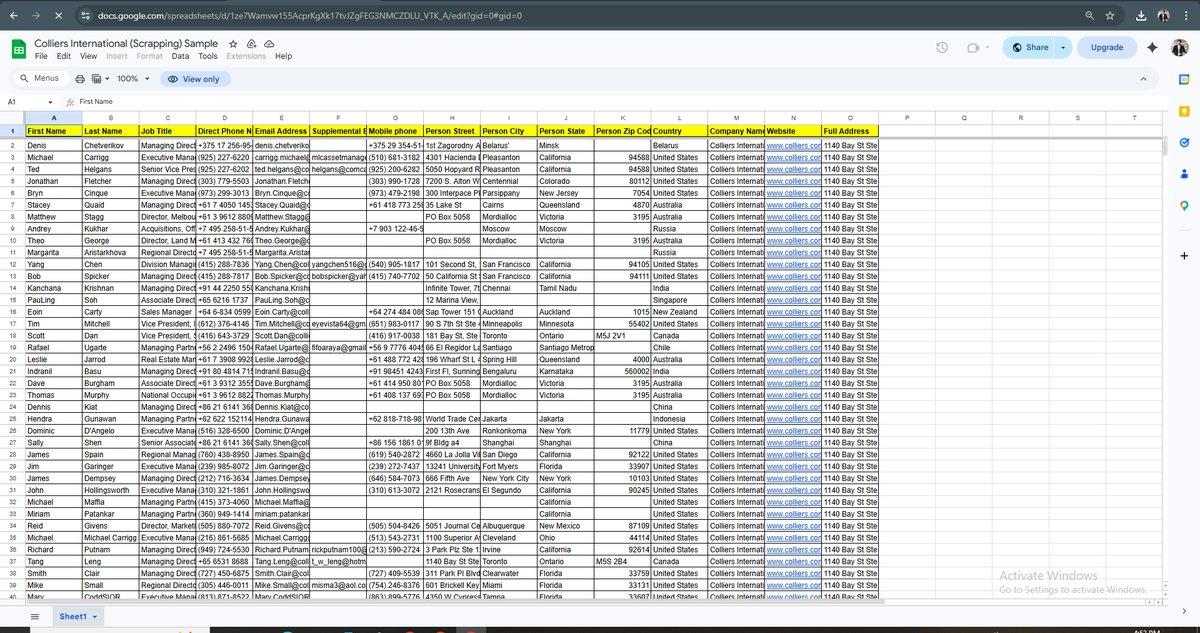The image size is (1200, 633).
Task: Expand the Share button dropdown arrow
Action: tap(1062, 47)
